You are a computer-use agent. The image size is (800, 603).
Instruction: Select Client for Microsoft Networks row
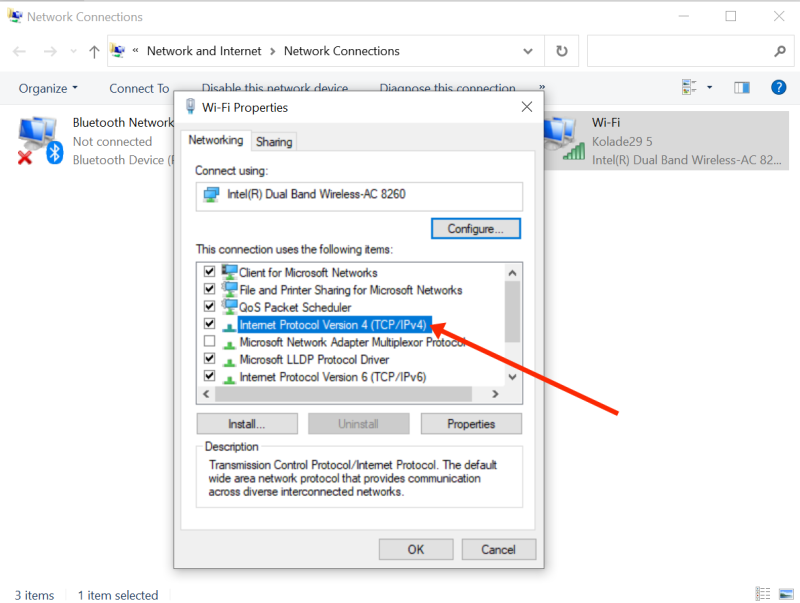point(308,273)
